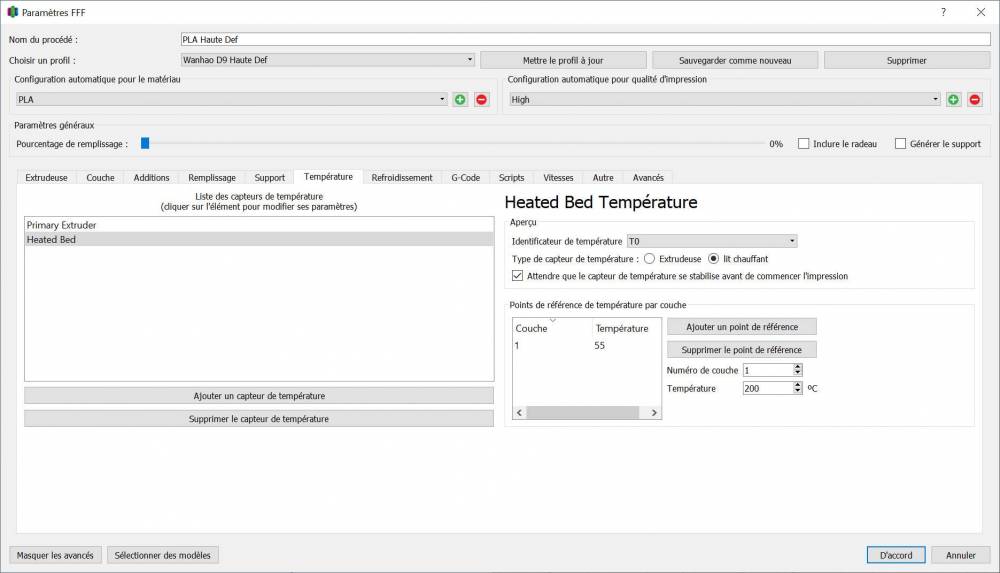The image size is (1000, 573).
Task: Confirm with the D'accord button
Action: click(x=896, y=555)
